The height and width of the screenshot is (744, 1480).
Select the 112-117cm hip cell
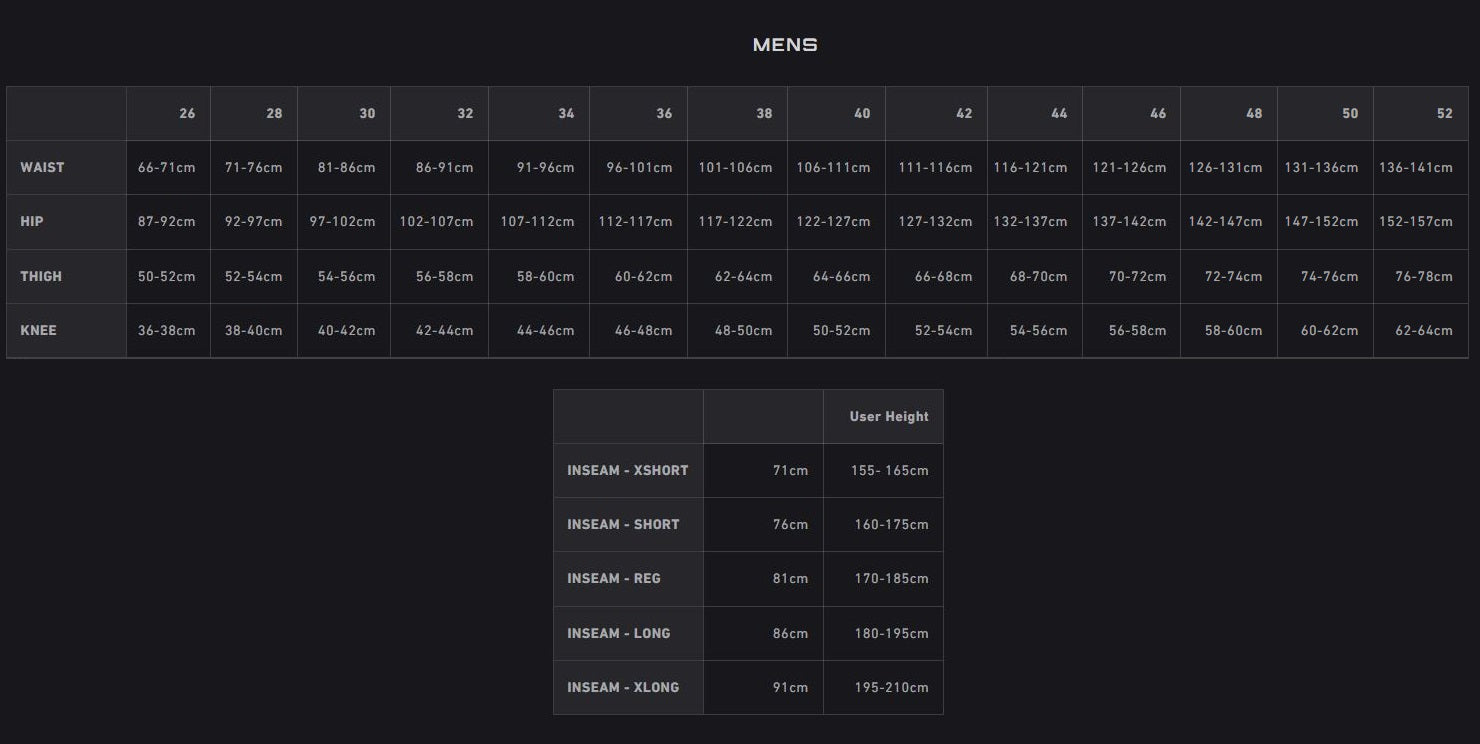(x=635, y=222)
